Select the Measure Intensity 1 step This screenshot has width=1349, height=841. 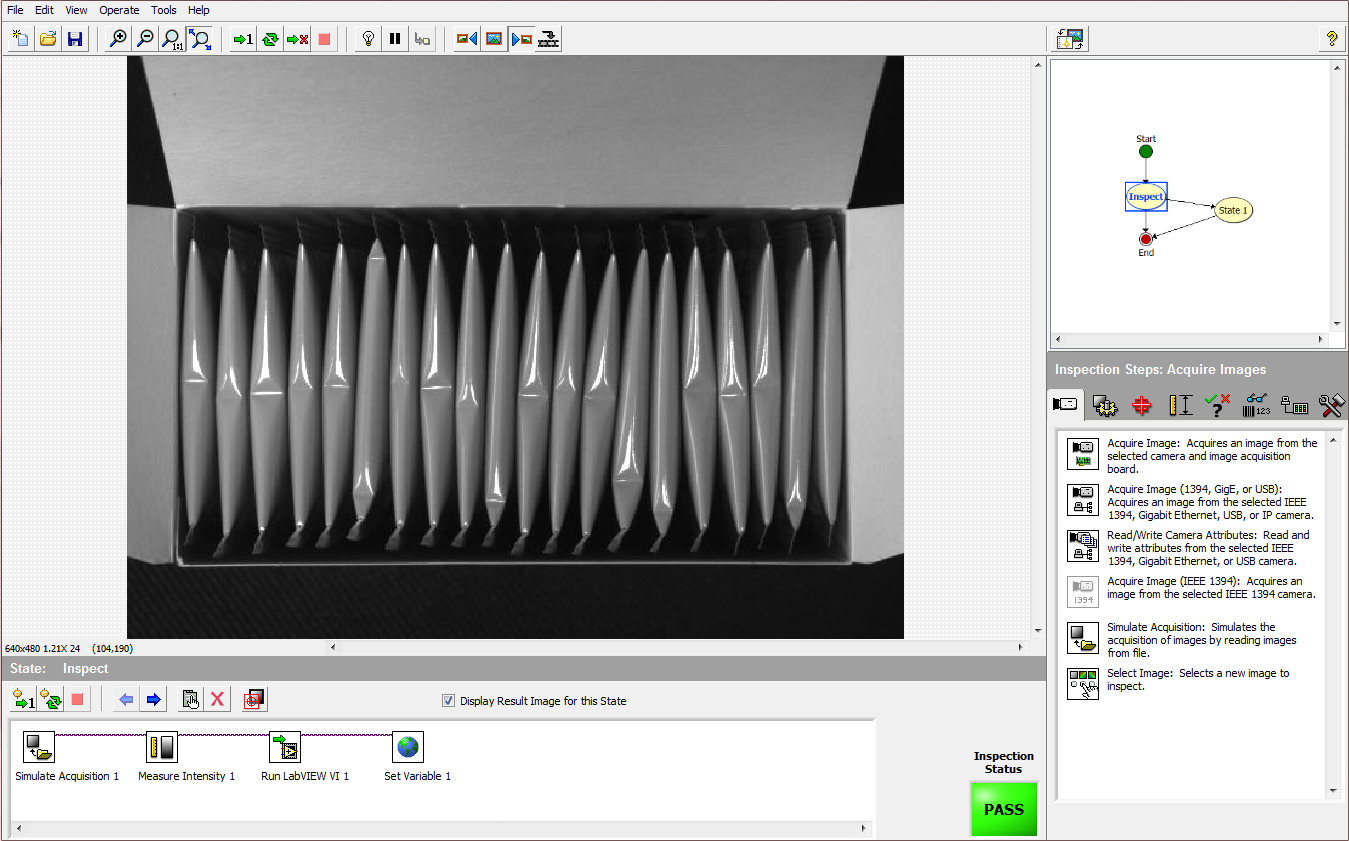(x=162, y=747)
